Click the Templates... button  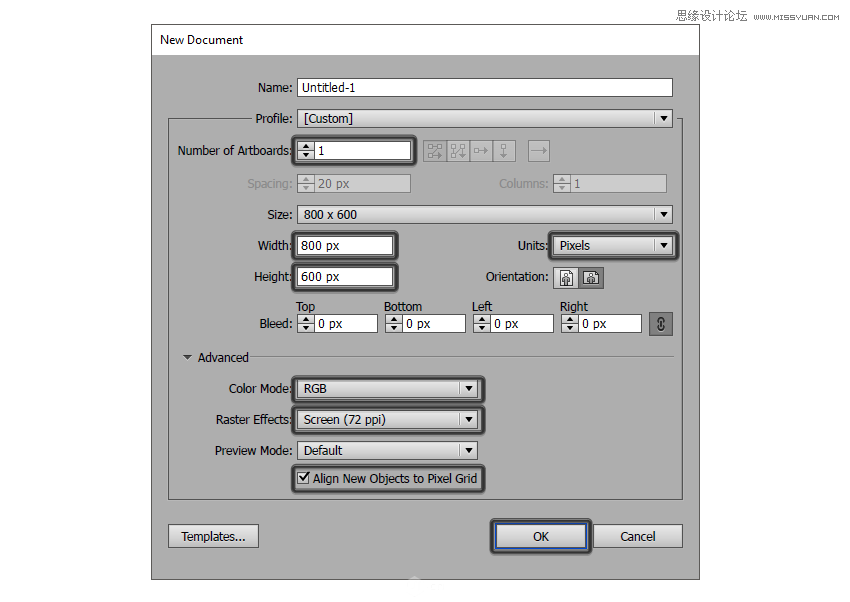(213, 537)
